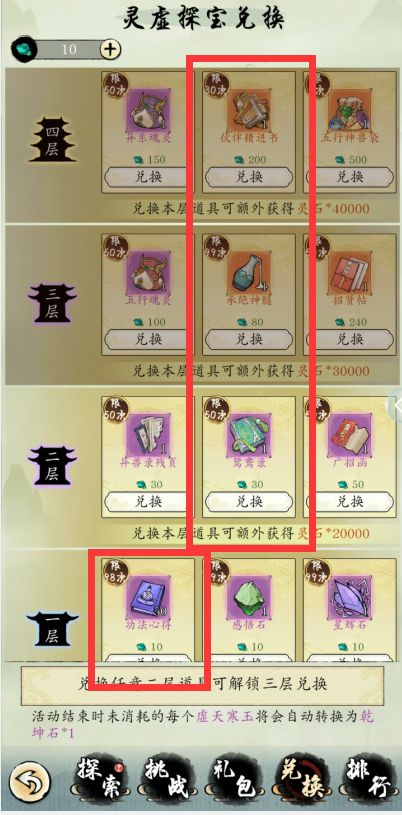Select the 伙伴精进书 item icon
Screen dimensions: 402x815
coord(249,111)
